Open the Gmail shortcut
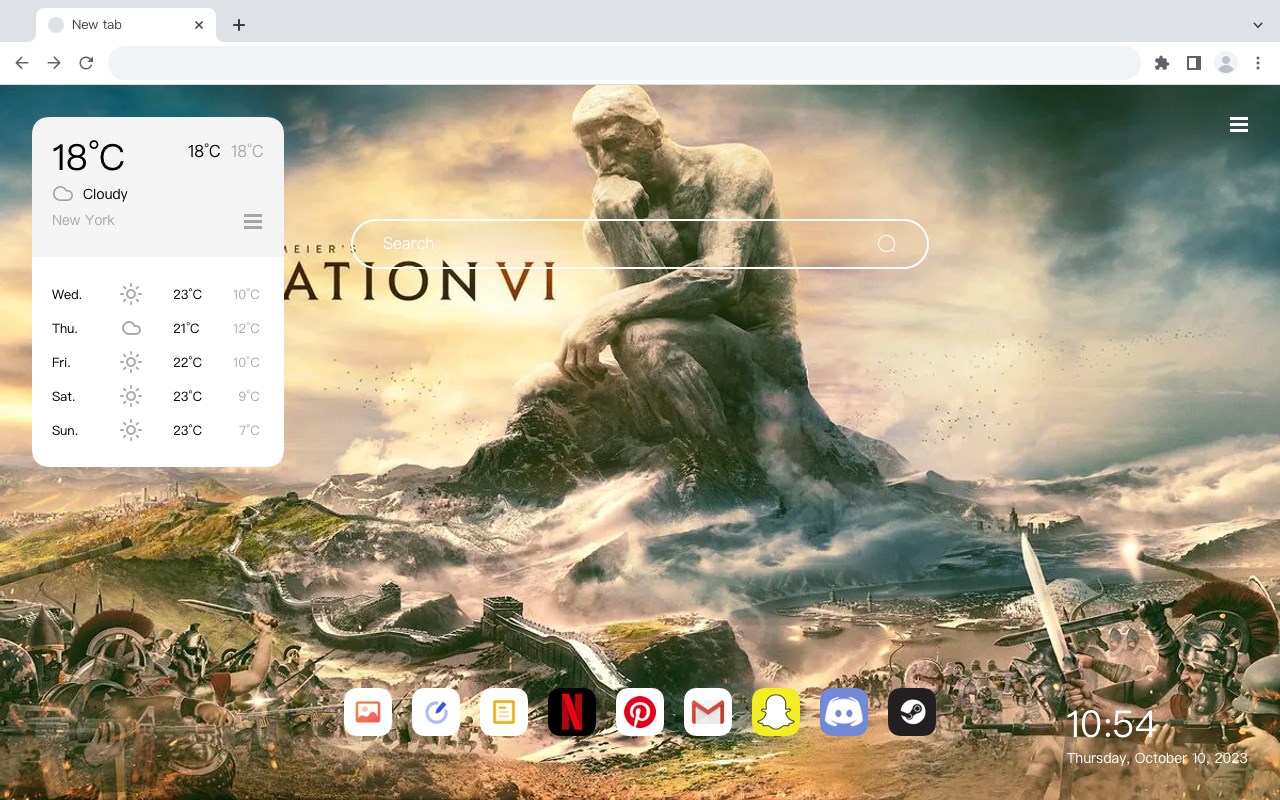Image resolution: width=1280 pixels, height=800 pixels. coord(708,712)
